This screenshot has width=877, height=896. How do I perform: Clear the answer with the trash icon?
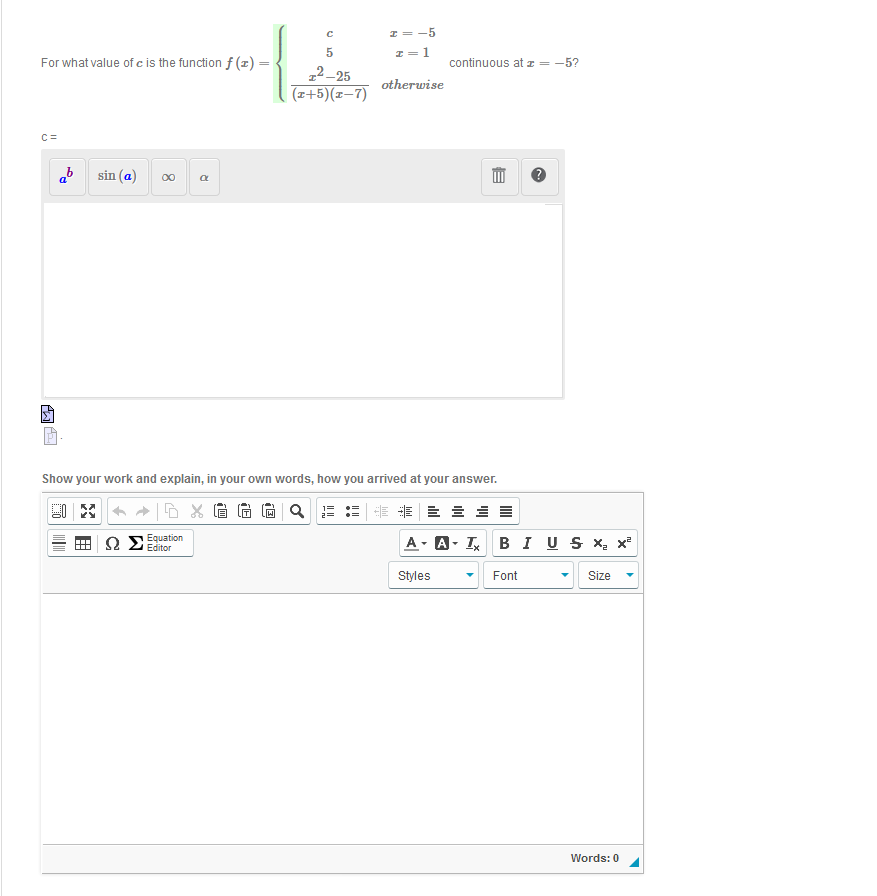point(499,175)
